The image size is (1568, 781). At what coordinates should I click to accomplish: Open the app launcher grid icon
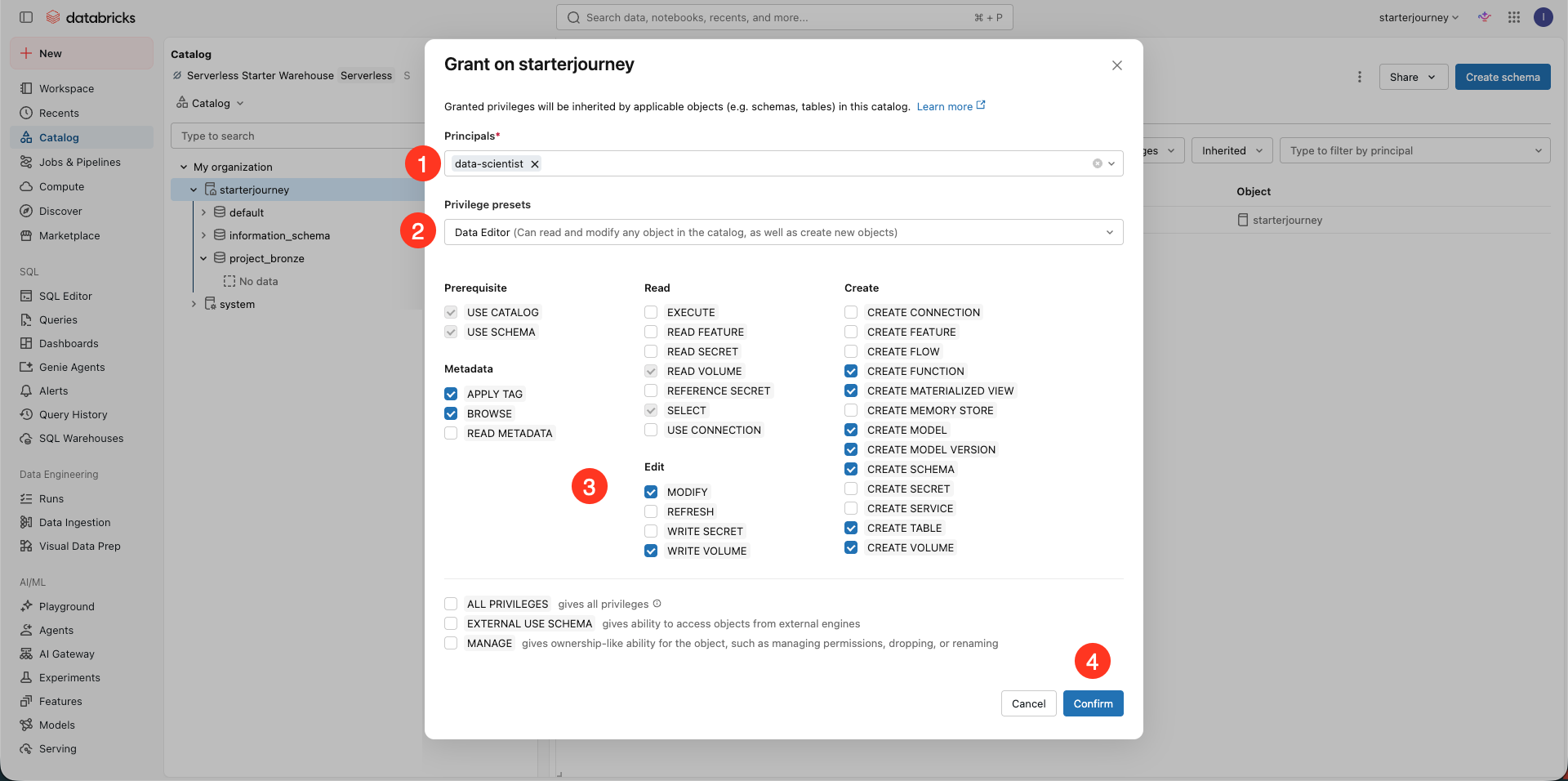point(1514,17)
